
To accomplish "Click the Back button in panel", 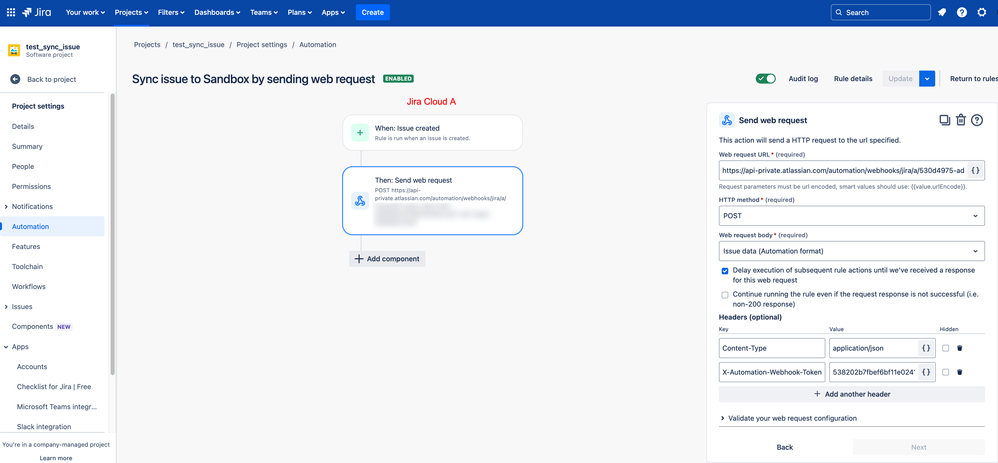I will (785, 447).
